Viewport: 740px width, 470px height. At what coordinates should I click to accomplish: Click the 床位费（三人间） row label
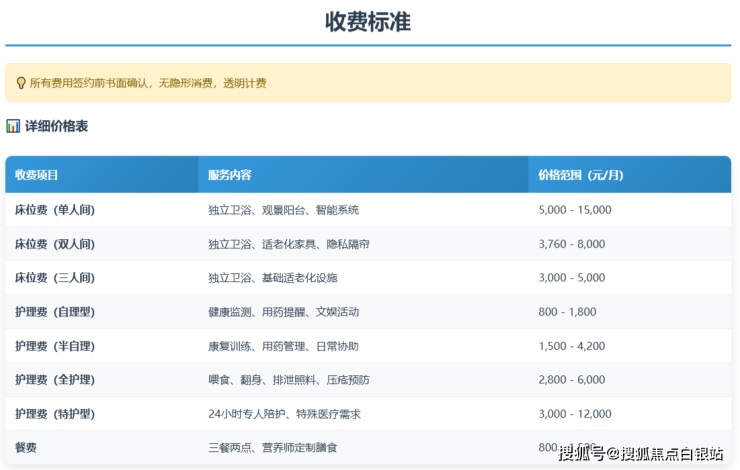pyautogui.click(x=55, y=278)
